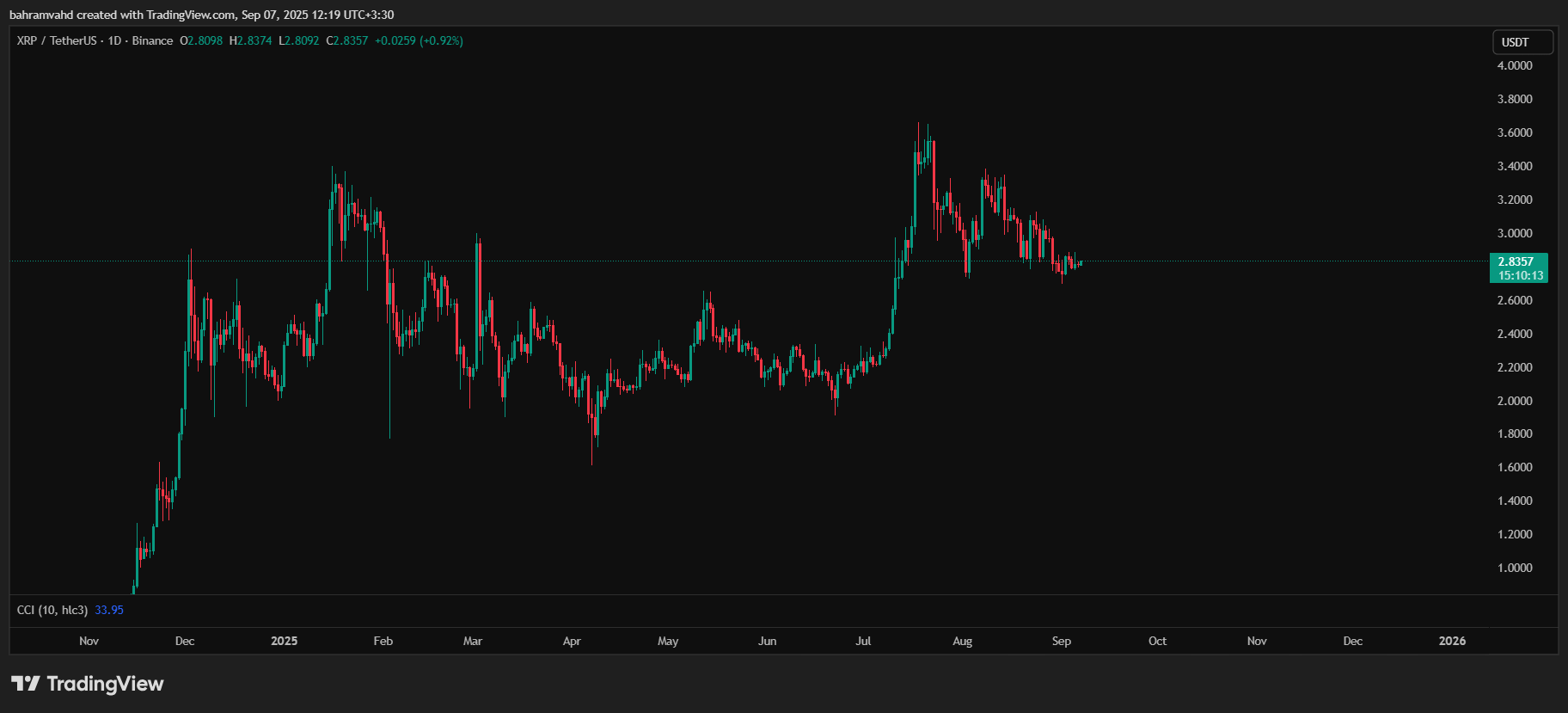Select Jul on the time axis
The image size is (1568, 713).
click(x=863, y=641)
